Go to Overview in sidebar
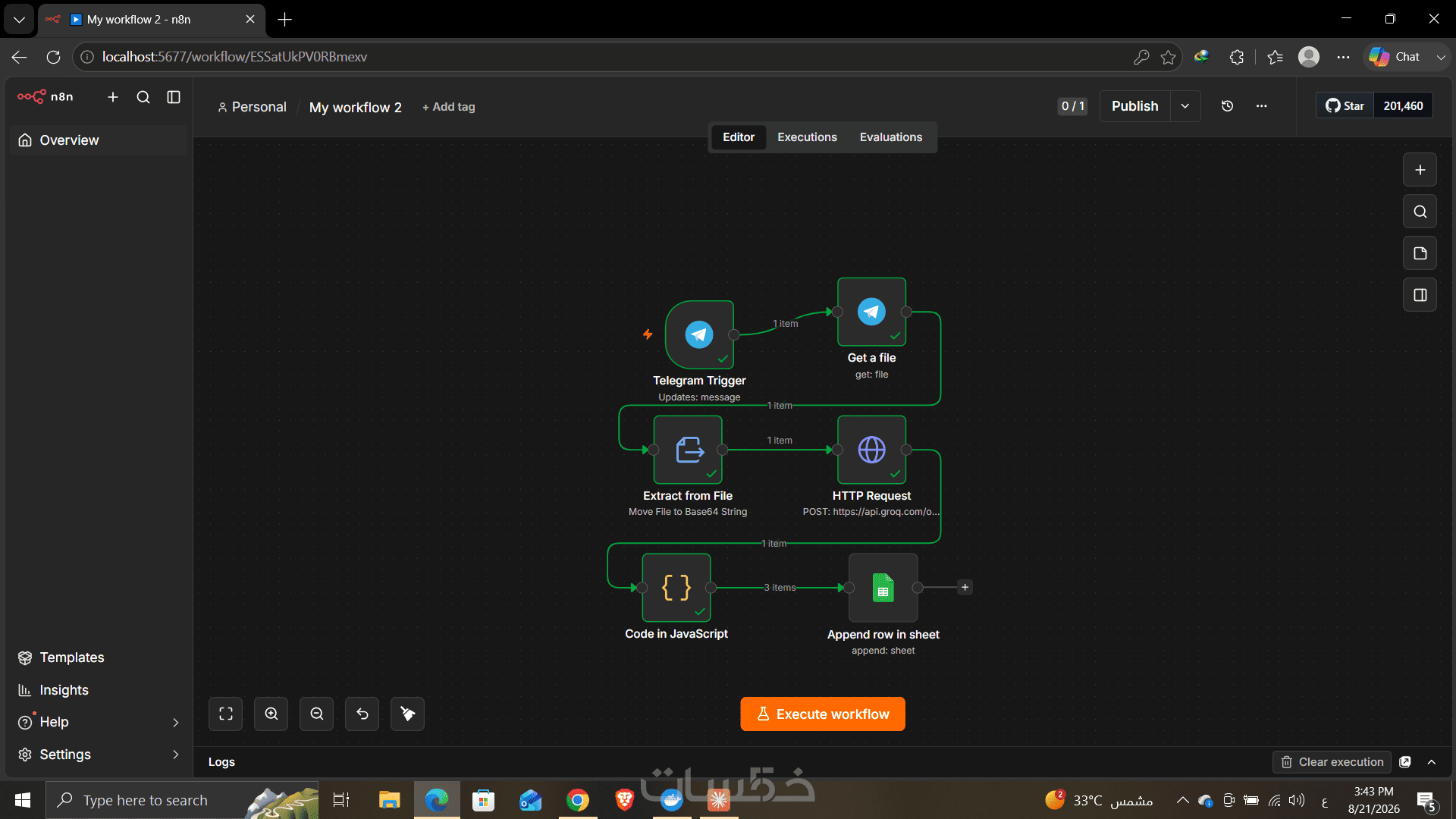Image resolution: width=1456 pixels, height=819 pixels. pos(99,140)
